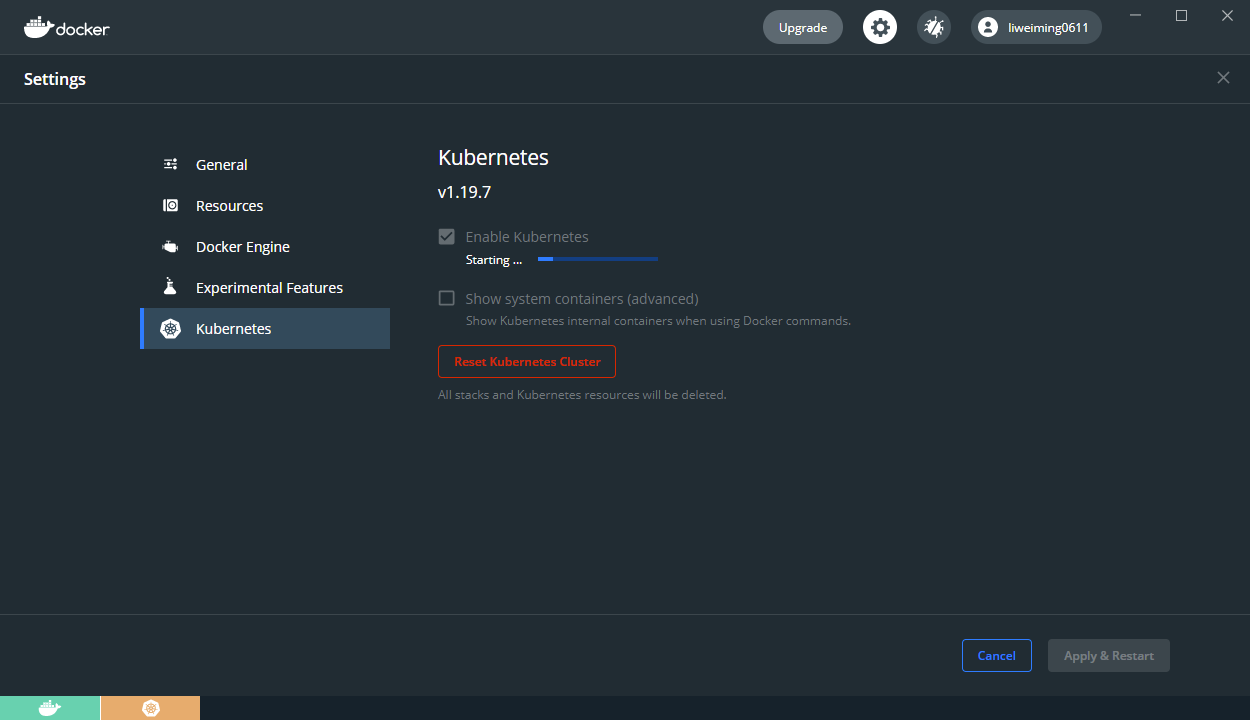Screen dimensions: 1250x720
Task: Open the Experimental Features settings tab
Action: coord(269,288)
